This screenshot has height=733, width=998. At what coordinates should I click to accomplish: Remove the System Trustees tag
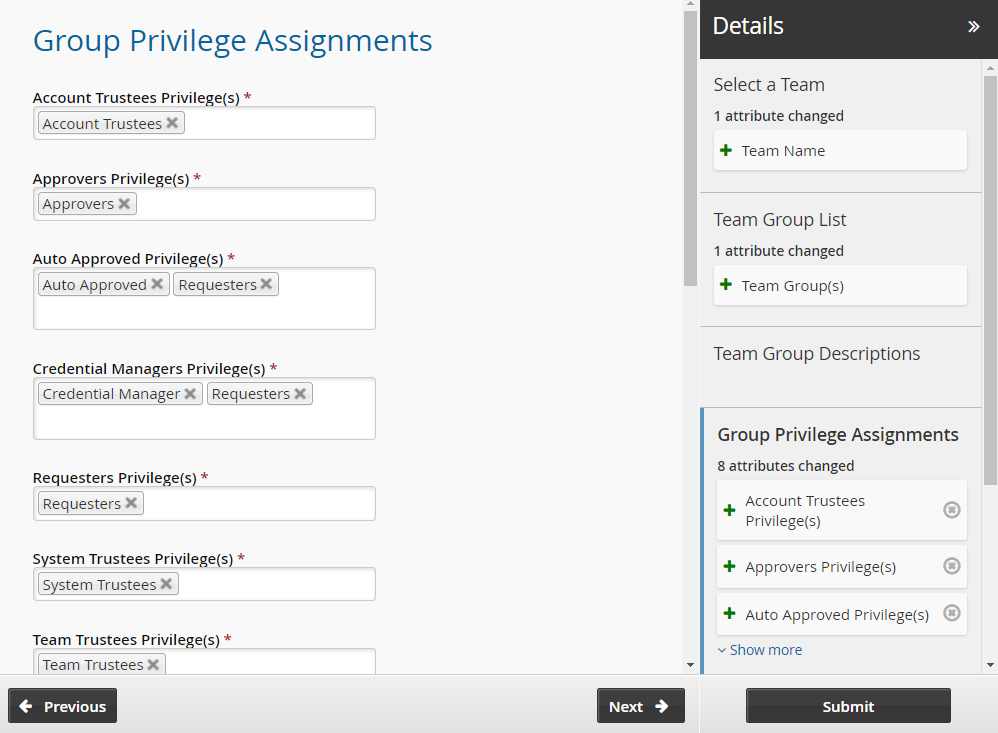[x=166, y=584]
